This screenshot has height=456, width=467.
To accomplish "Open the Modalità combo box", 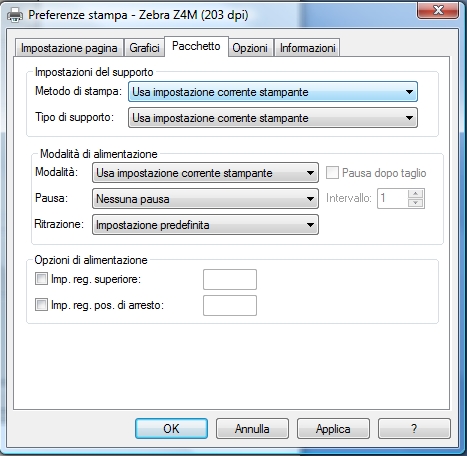I will (x=205, y=173).
